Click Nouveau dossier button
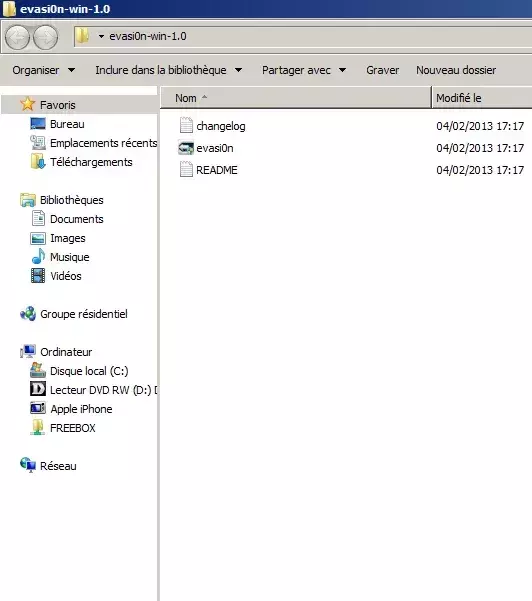The height and width of the screenshot is (601, 532). pos(456,70)
